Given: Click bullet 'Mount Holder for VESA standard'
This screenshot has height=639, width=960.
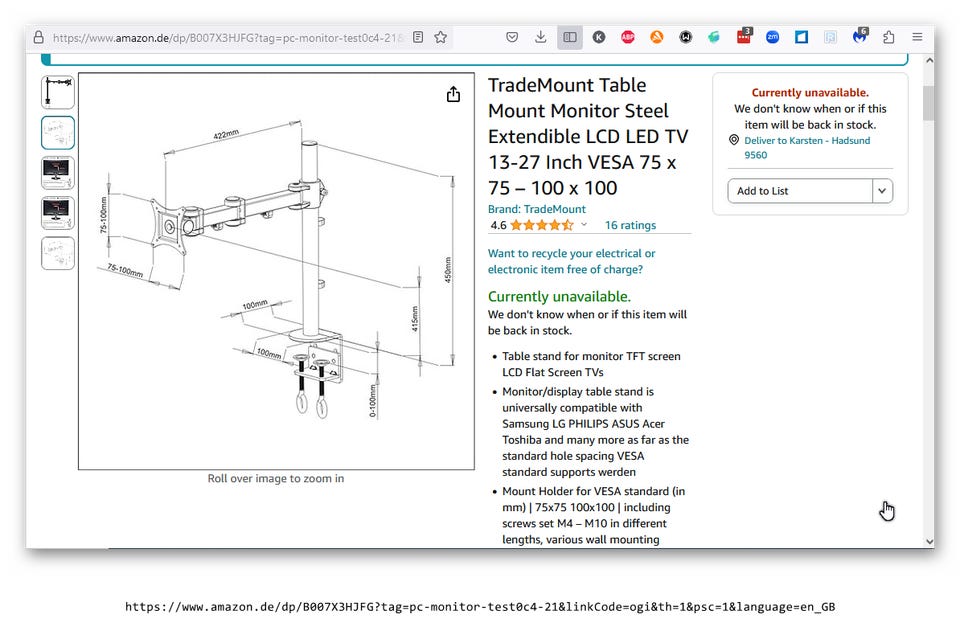Looking at the screenshot, I should pos(594,515).
